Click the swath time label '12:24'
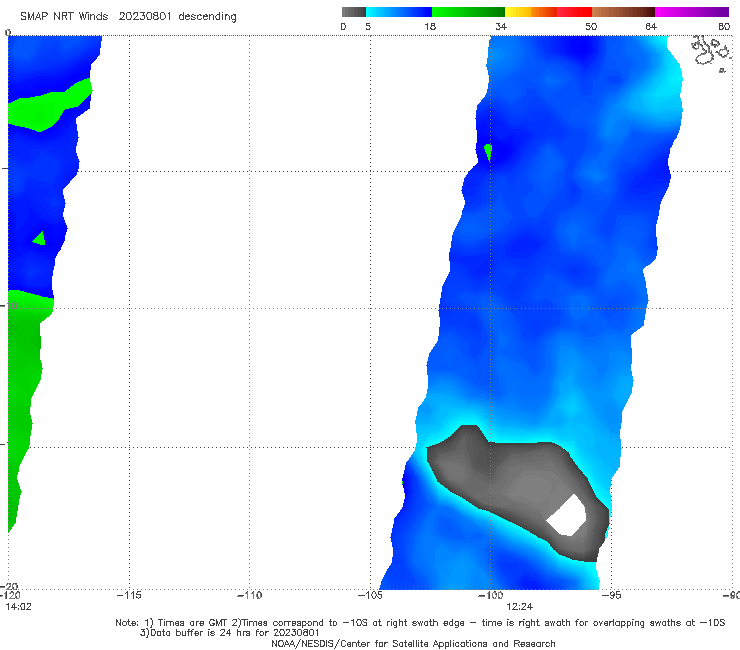The height and width of the screenshot is (650, 740). click(x=520, y=607)
